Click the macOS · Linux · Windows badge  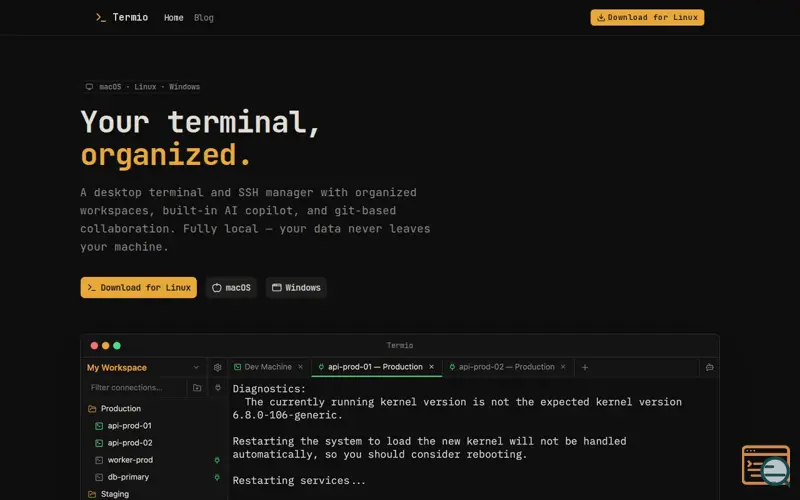(143, 87)
